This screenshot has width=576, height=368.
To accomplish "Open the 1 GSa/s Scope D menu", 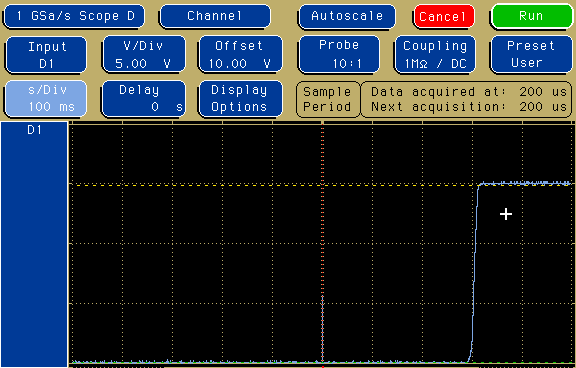I will (74, 16).
